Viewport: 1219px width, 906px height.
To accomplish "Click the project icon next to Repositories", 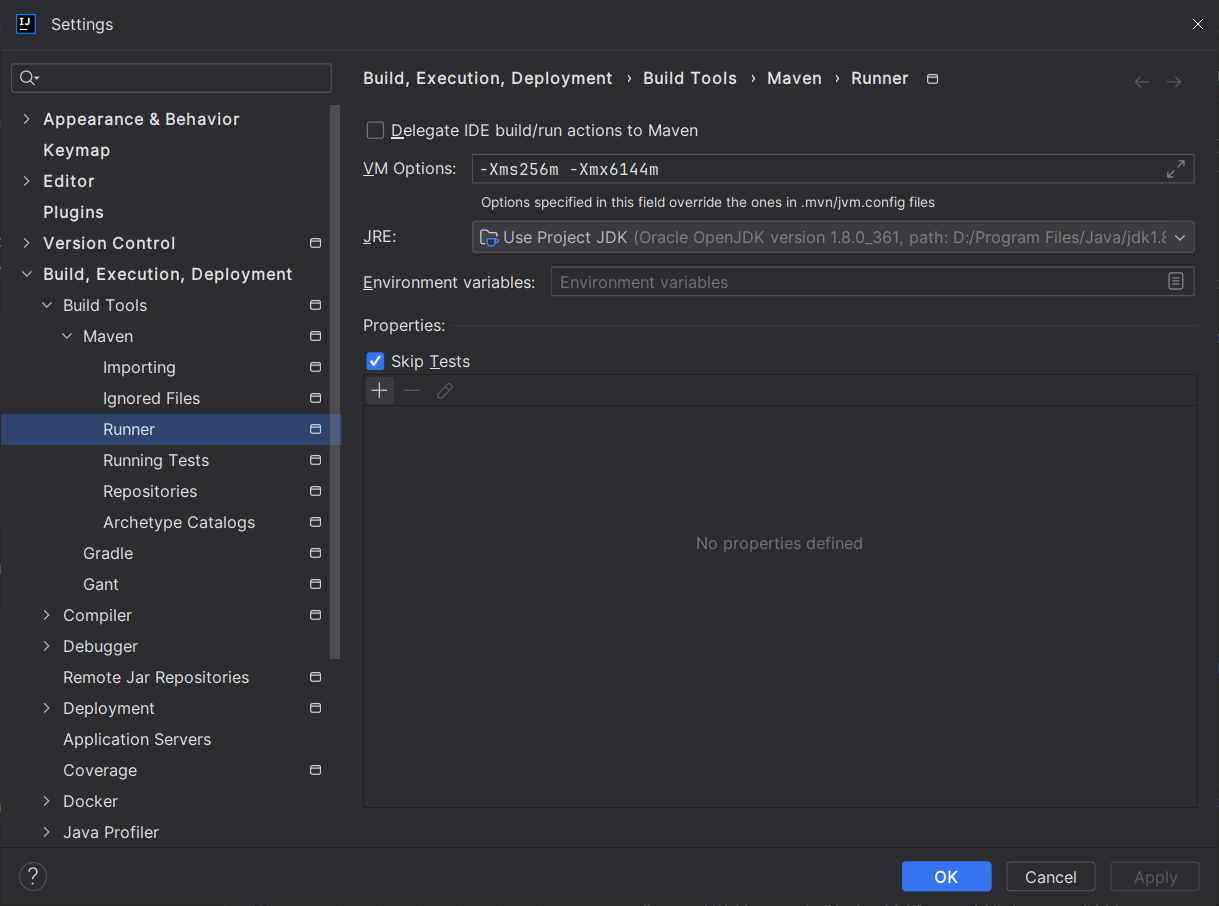I will click(x=315, y=491).
